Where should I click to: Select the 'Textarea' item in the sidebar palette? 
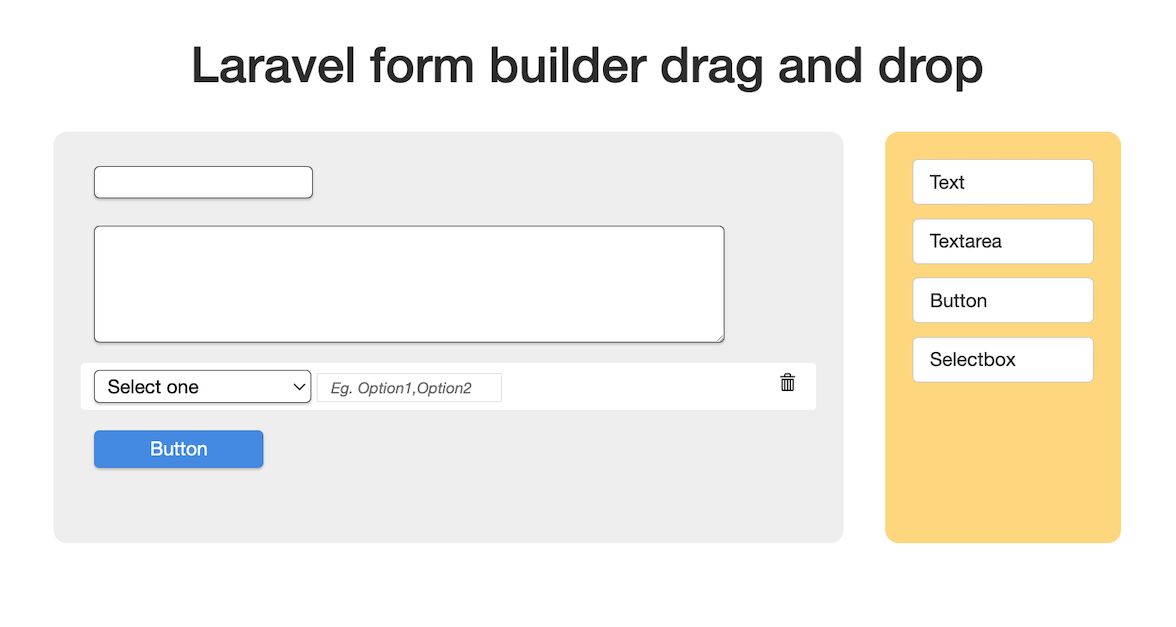tap(1002, 241)
